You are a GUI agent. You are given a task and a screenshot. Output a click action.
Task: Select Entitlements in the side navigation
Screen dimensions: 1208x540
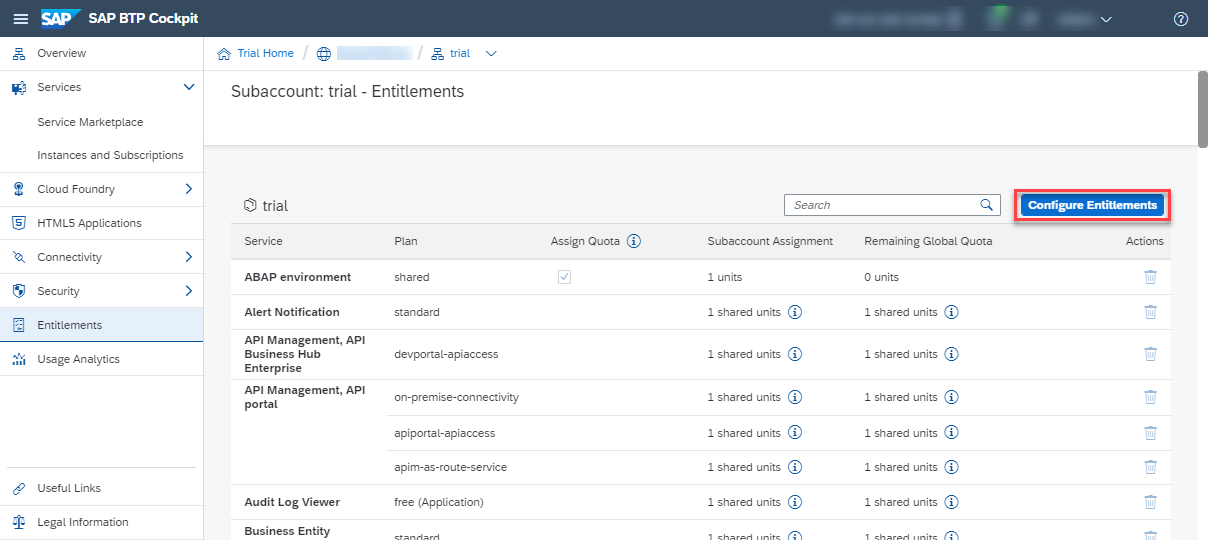[101, 325]
